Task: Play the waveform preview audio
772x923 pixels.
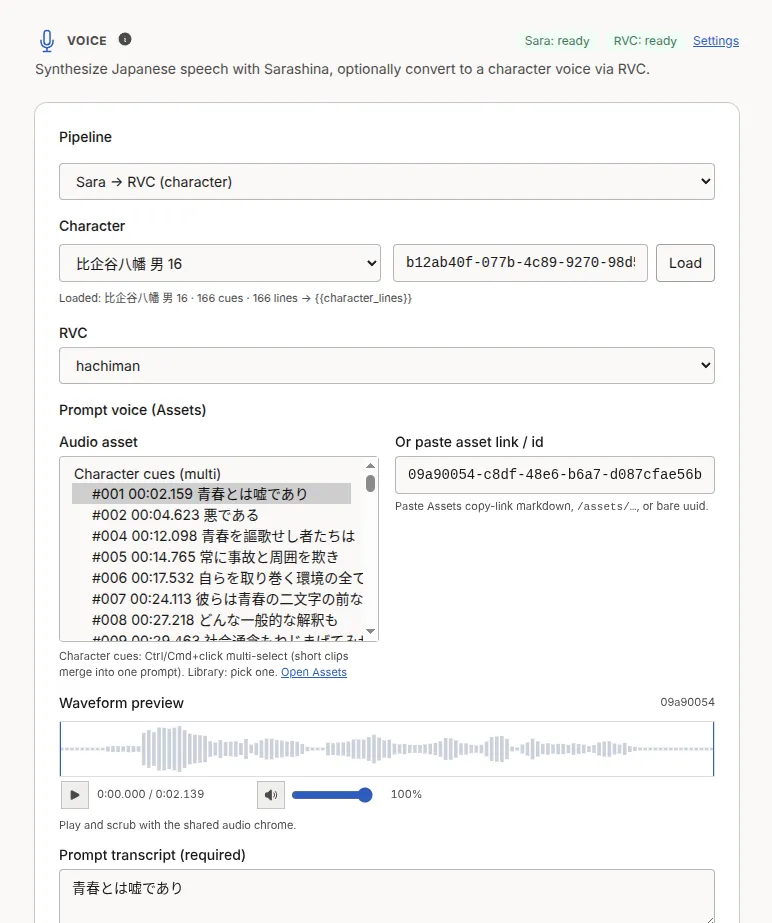Action: coord(75,795)
